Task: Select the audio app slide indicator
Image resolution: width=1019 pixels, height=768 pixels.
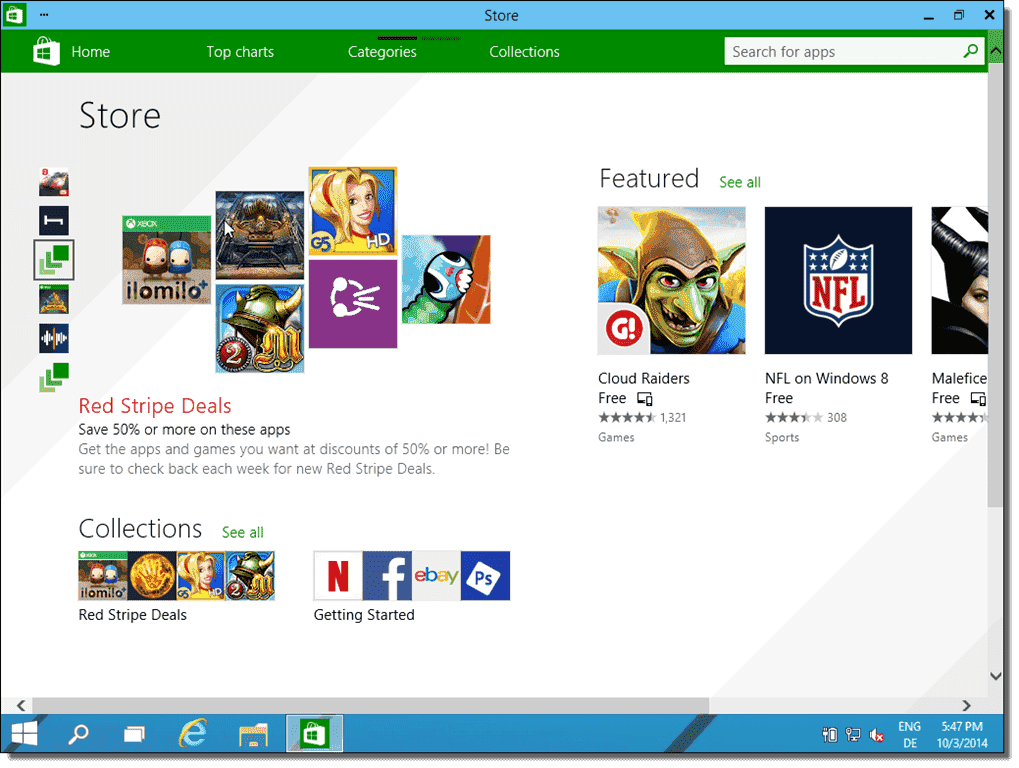Action: coord(53,338)
